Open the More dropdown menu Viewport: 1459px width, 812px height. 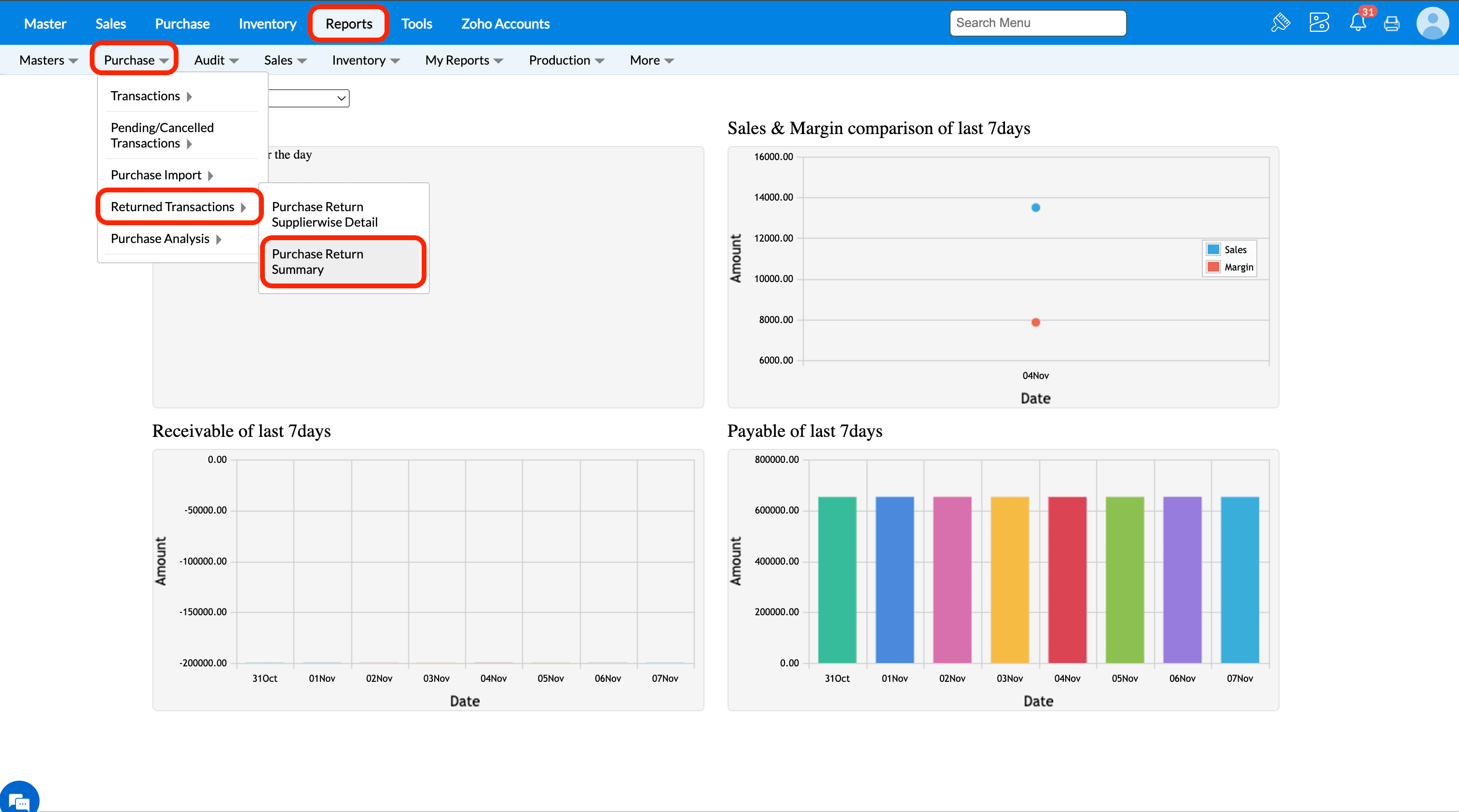[x=651, y=61]
